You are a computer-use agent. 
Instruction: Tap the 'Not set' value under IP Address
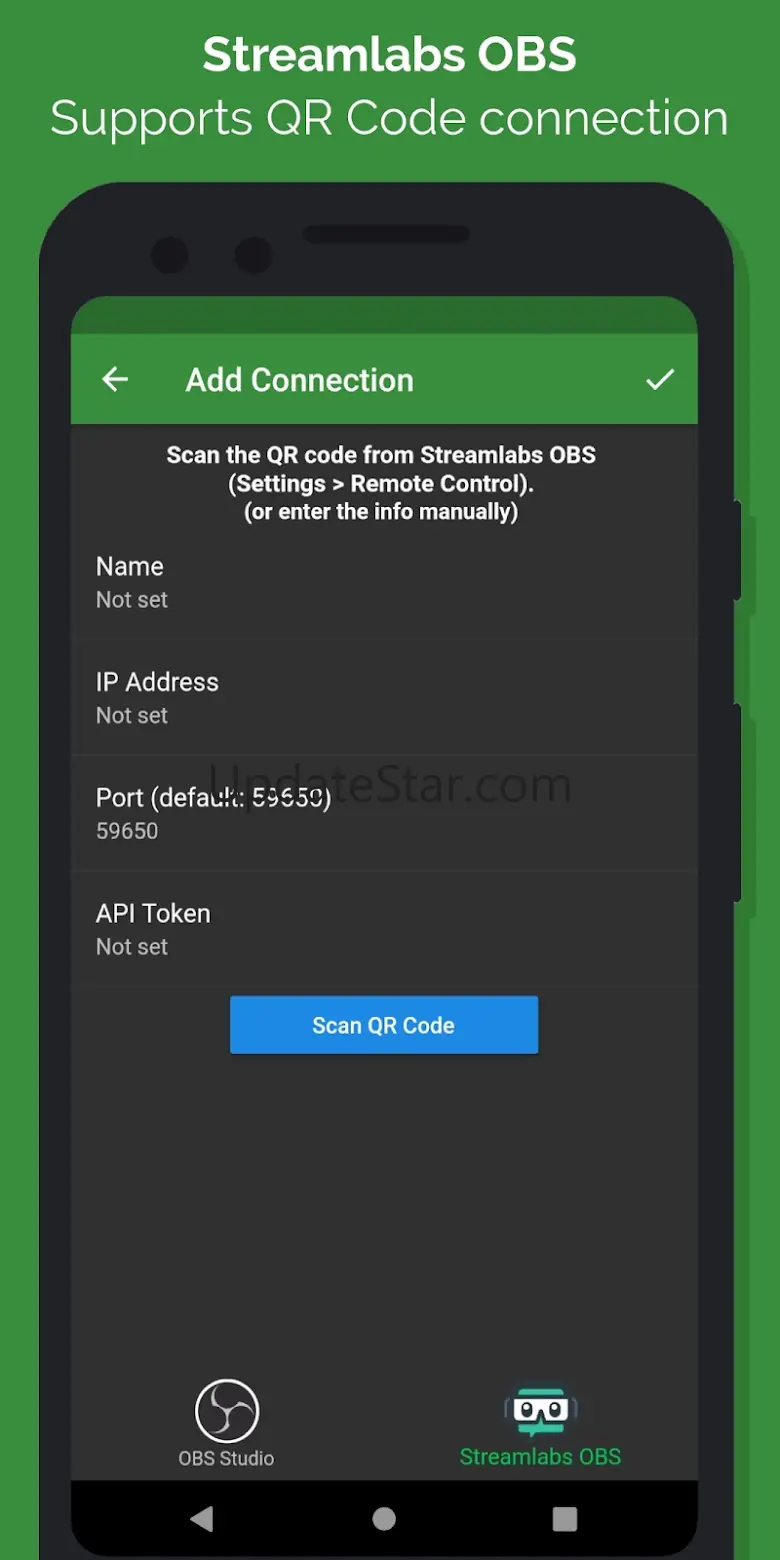click(132, 716)
